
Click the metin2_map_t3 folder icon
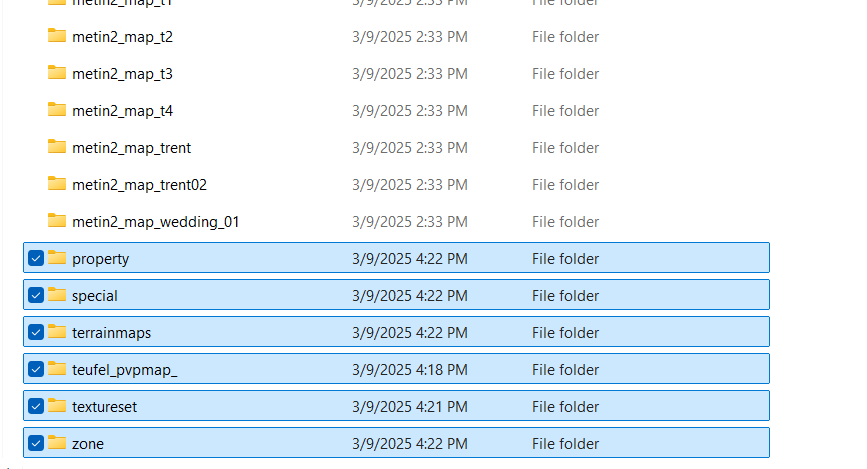57,73
